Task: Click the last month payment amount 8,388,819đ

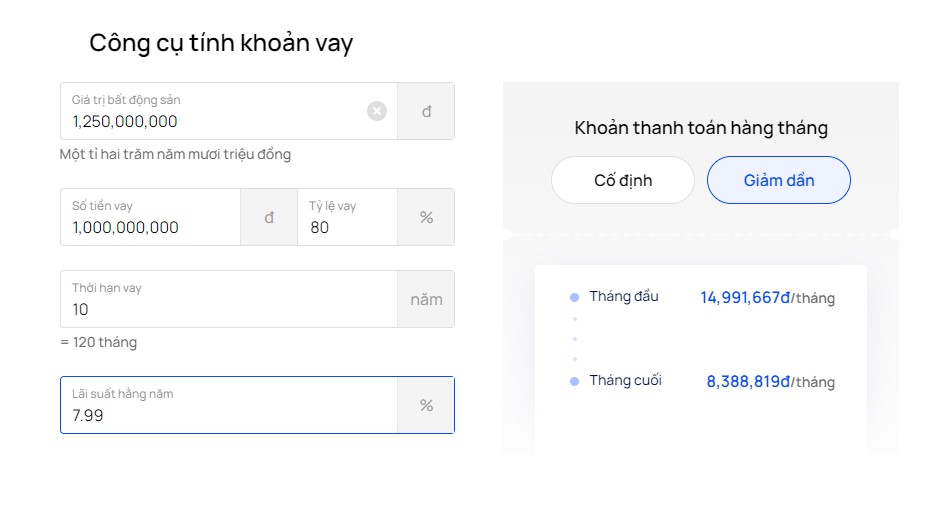Action: [x=748, y=382]
